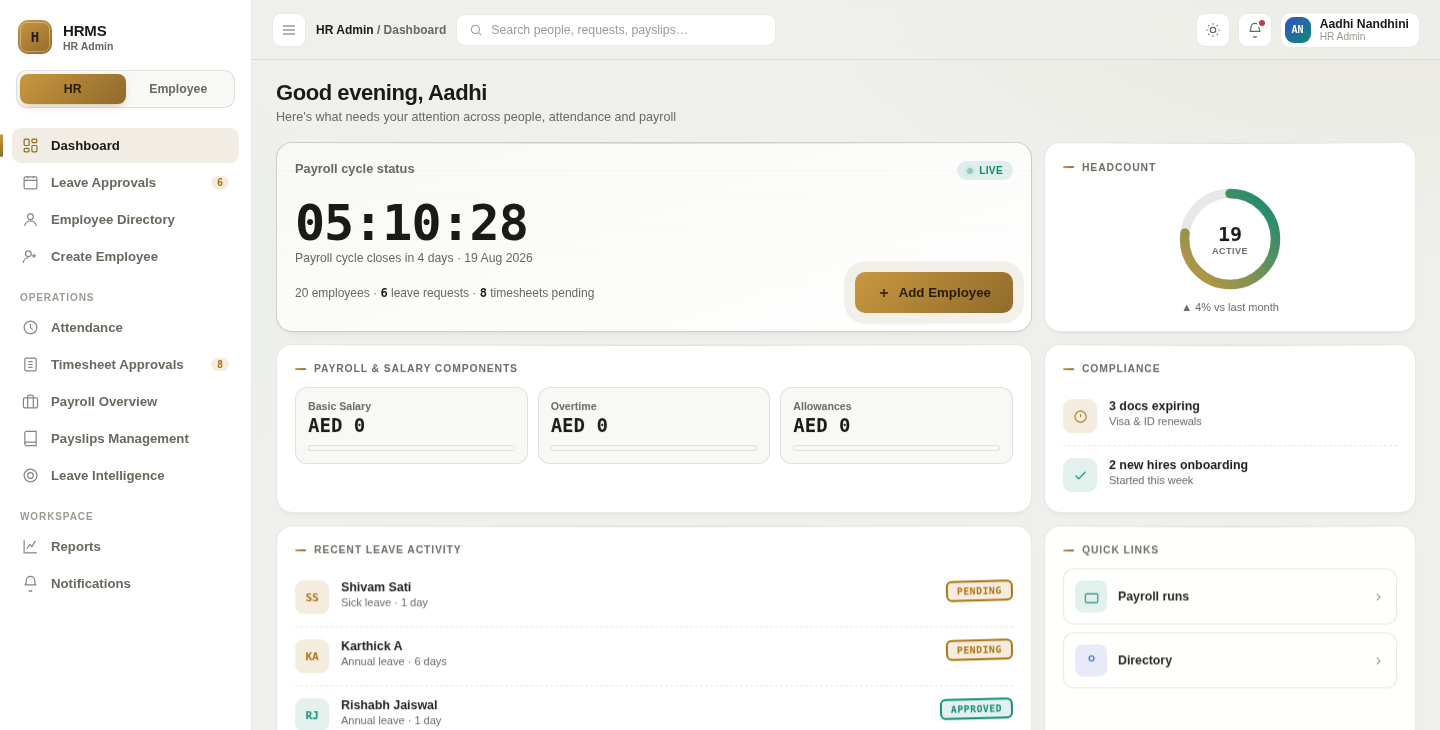Click the AN user avatar

click(x=1298, y=30)
